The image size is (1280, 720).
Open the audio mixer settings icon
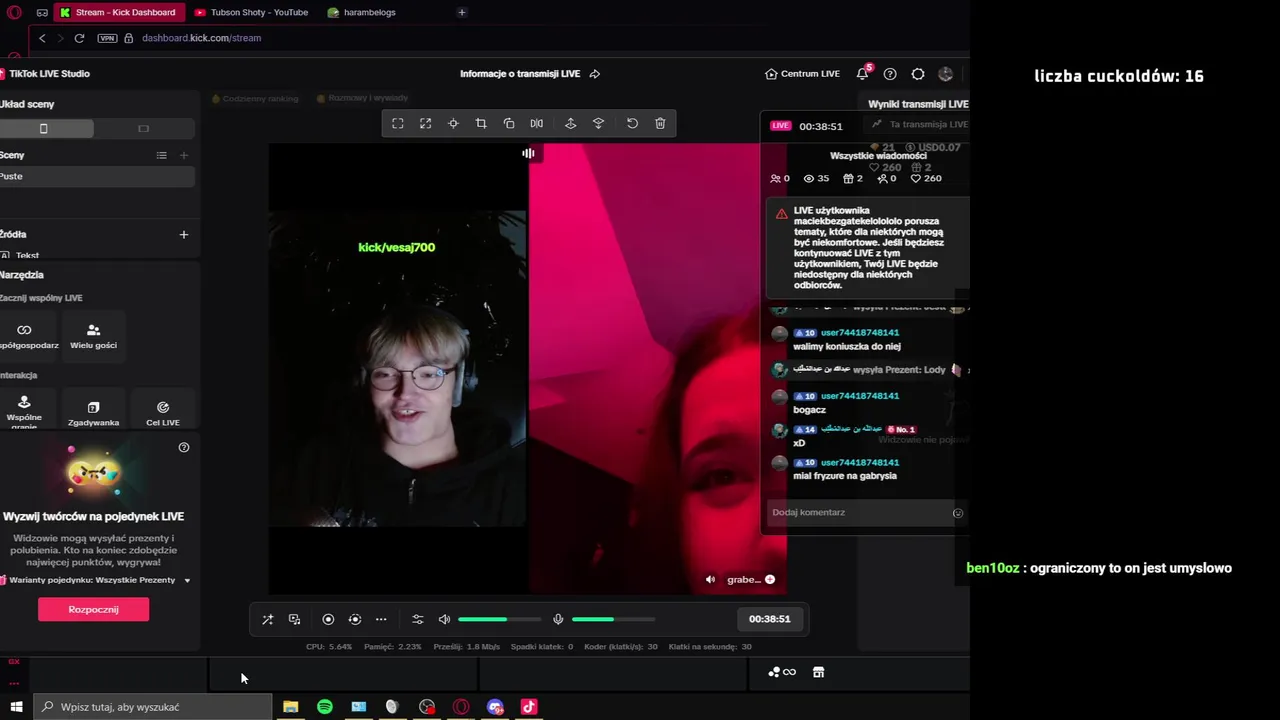(418, 619)
